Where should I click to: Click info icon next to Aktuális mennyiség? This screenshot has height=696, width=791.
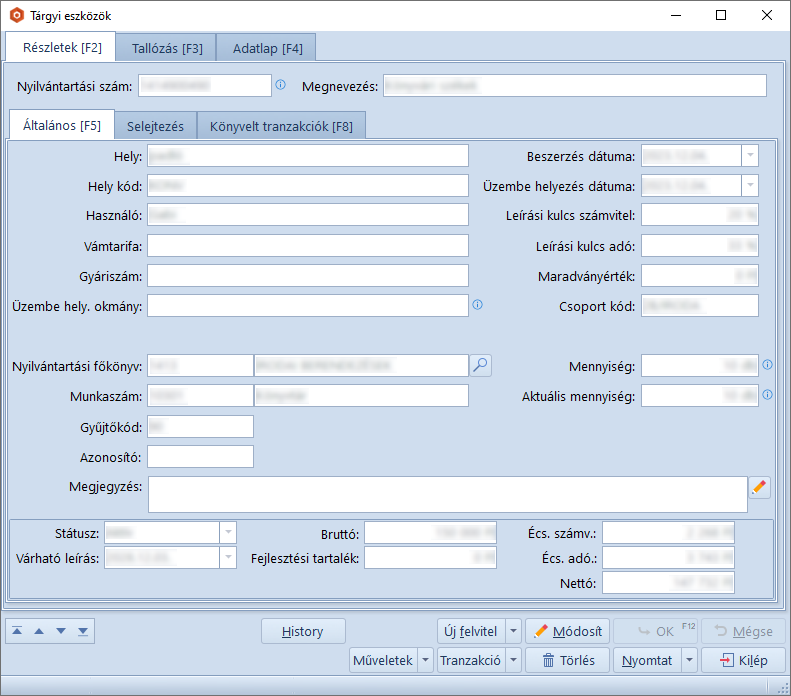click(x=767, y=395)
